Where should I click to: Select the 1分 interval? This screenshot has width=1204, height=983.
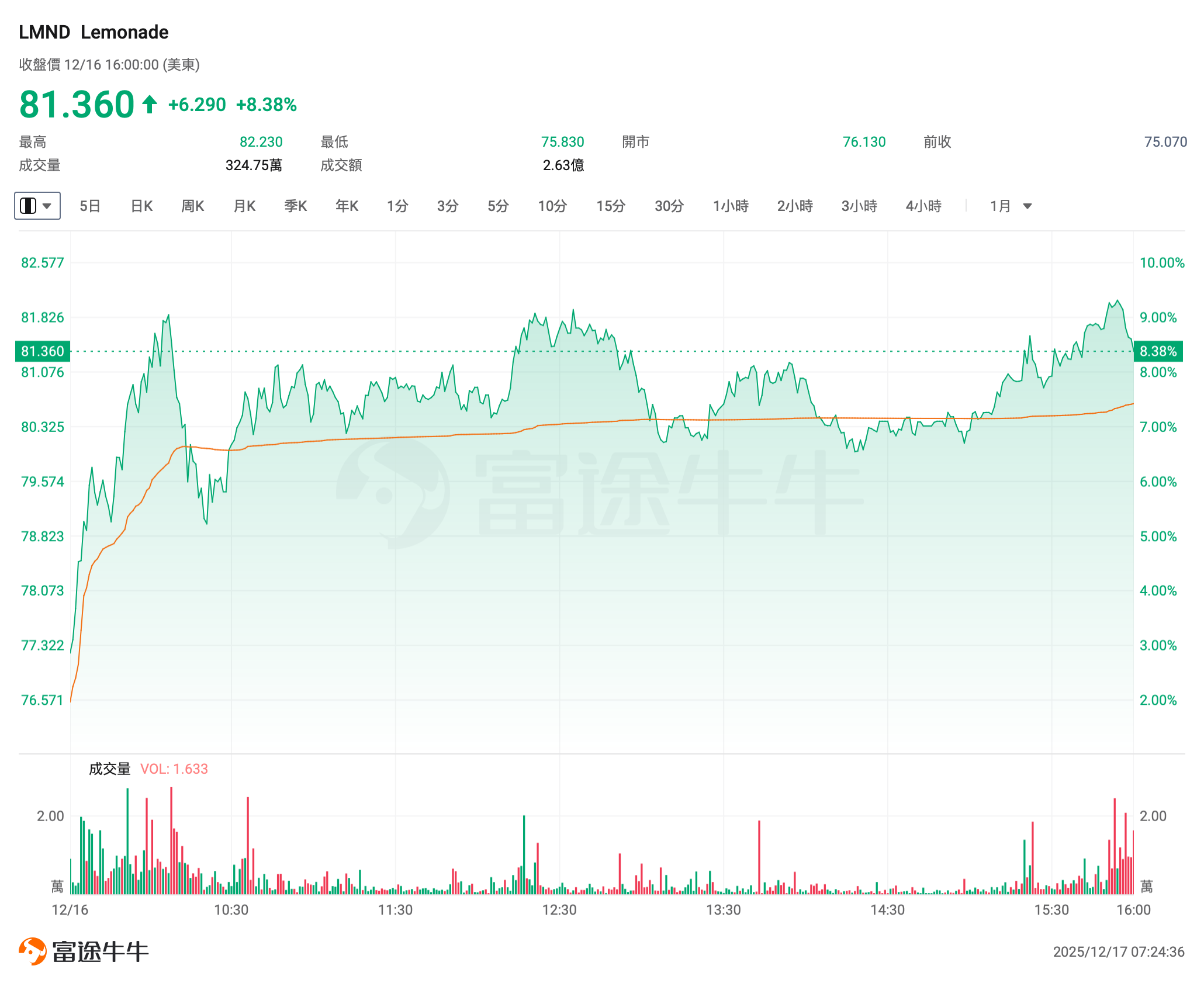tap(397, 206)
